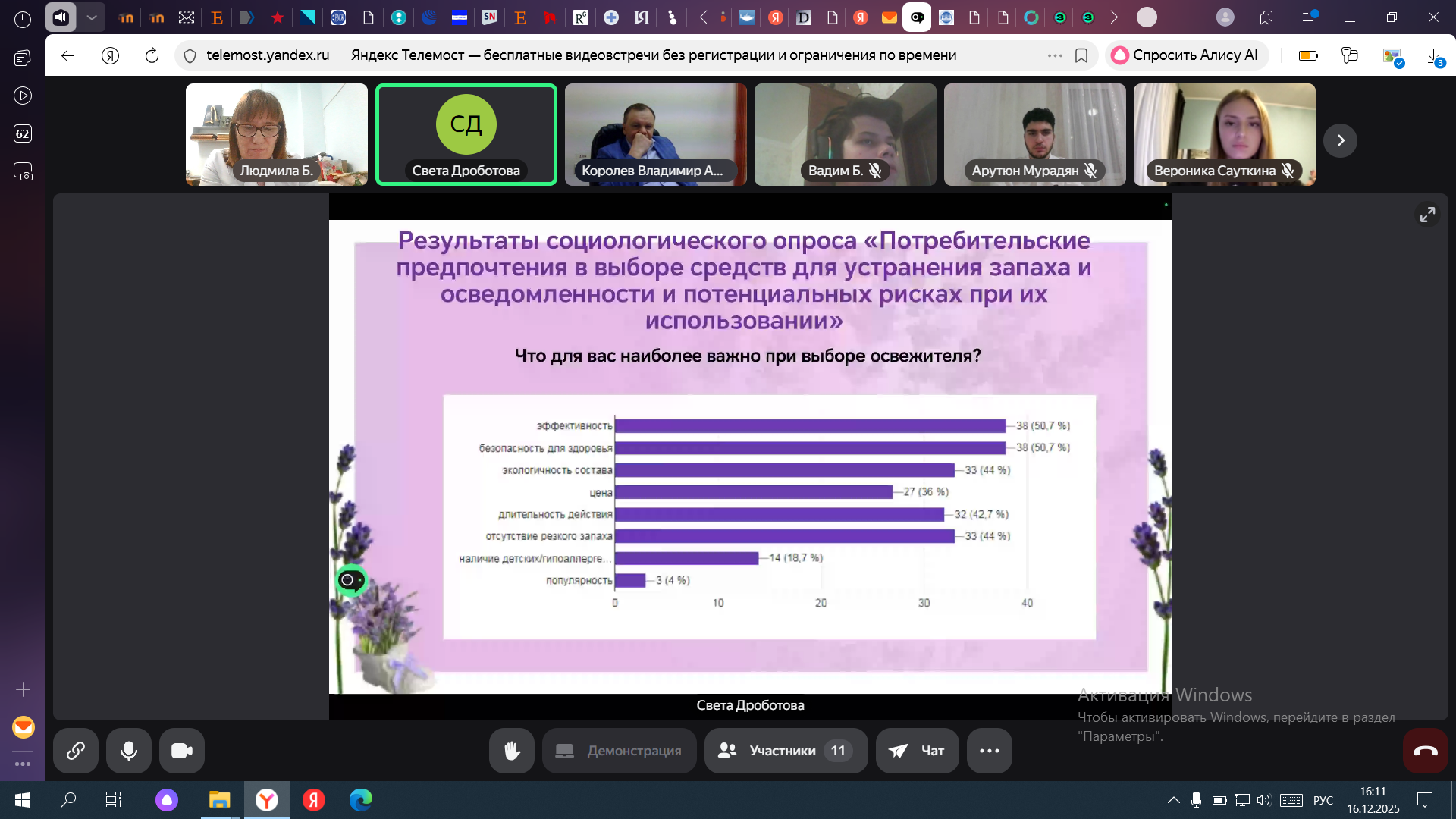Open browser history clock icon
Screen dimensions: 1456x819
pyautogui.click(x=23, y=20)
